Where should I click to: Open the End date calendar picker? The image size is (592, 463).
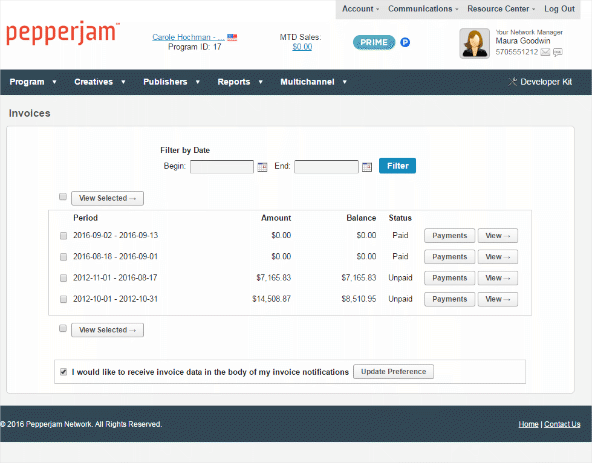click(367, 167)
